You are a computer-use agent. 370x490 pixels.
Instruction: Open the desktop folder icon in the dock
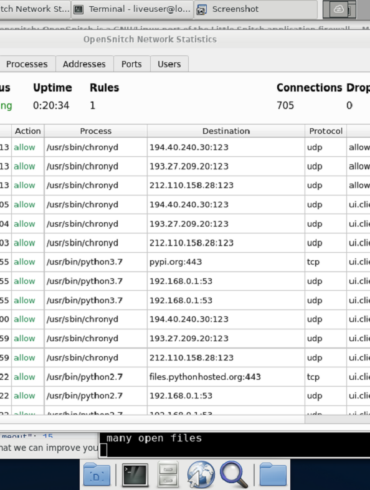click(97, 474)
